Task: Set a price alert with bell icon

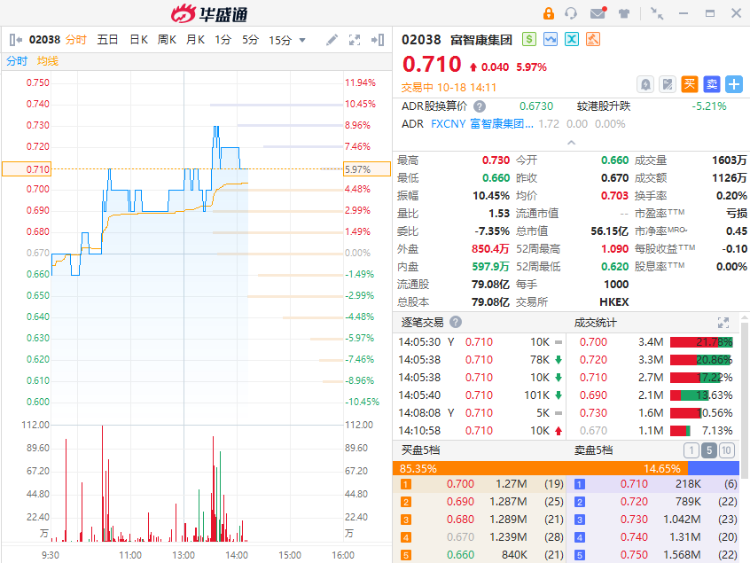Action: [x=645, y=85]
